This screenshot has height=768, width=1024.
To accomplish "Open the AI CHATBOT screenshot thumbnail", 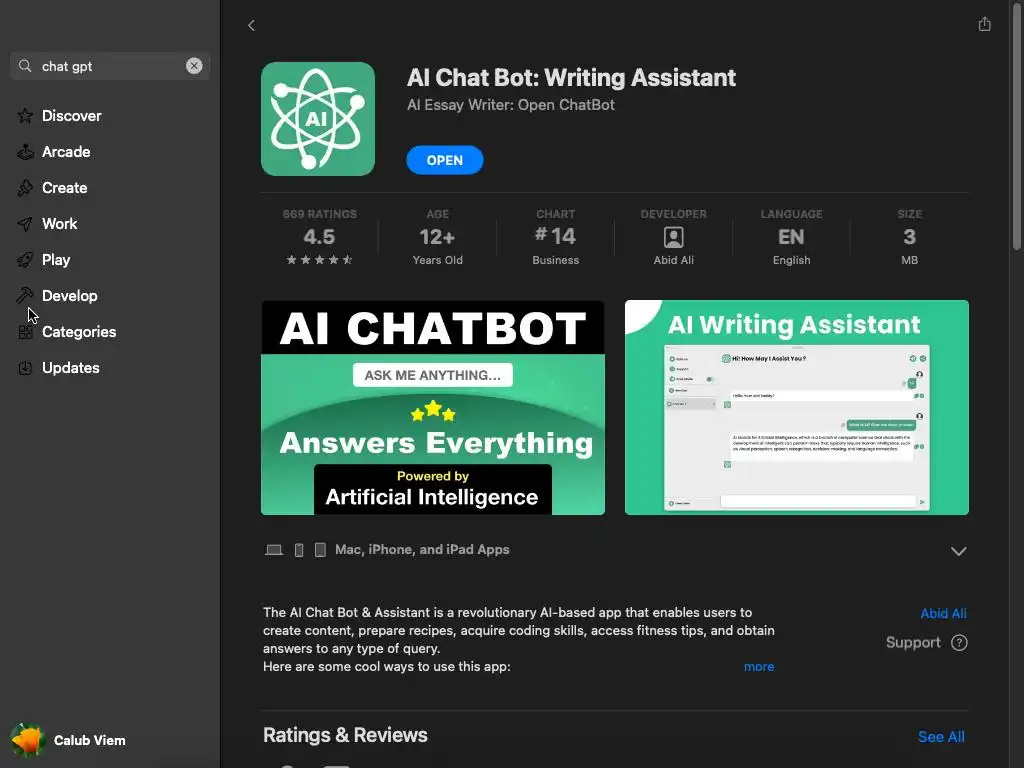I will coord(433,408).
